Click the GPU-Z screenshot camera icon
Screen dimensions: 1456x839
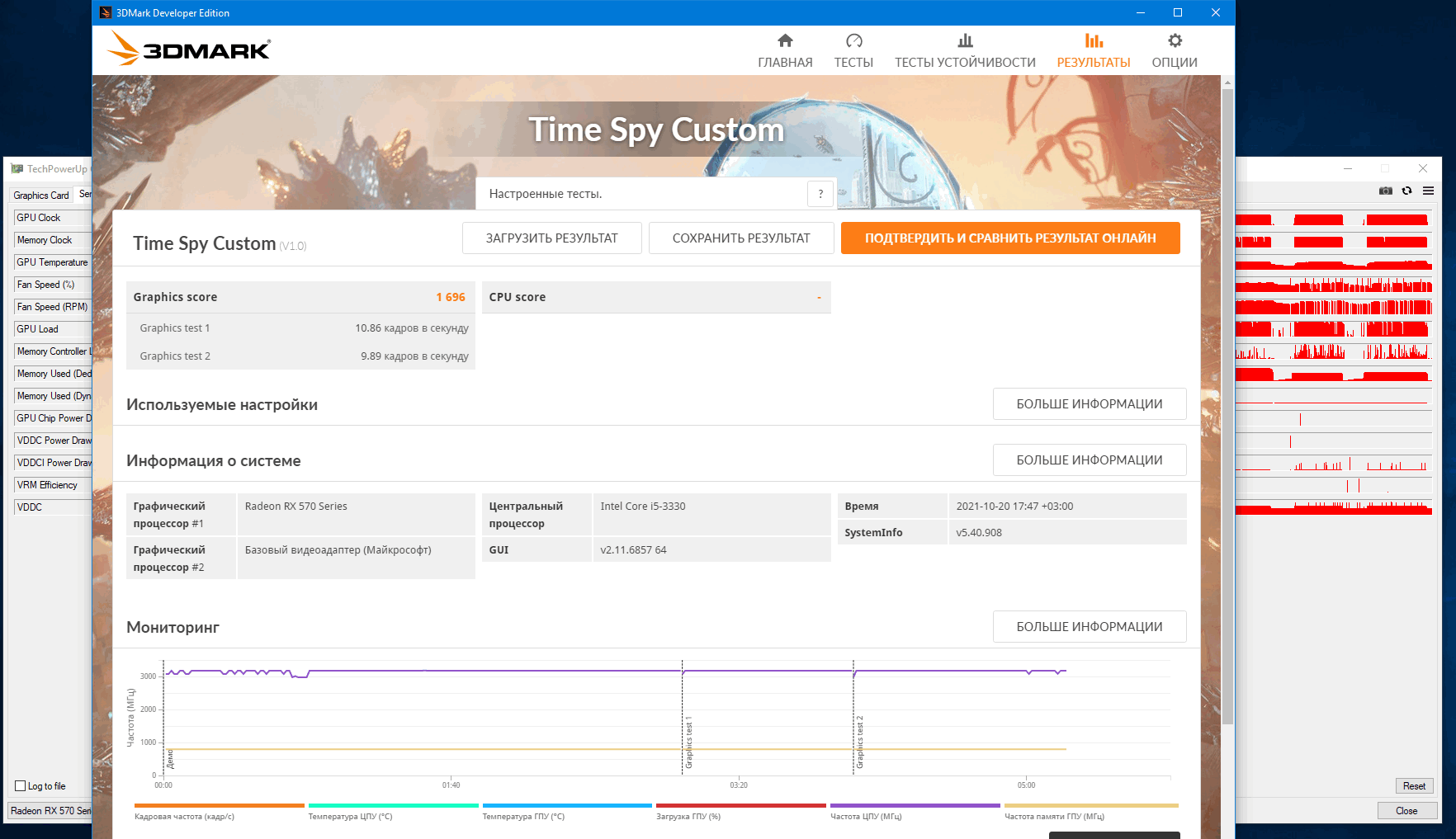click(1386, 191)
